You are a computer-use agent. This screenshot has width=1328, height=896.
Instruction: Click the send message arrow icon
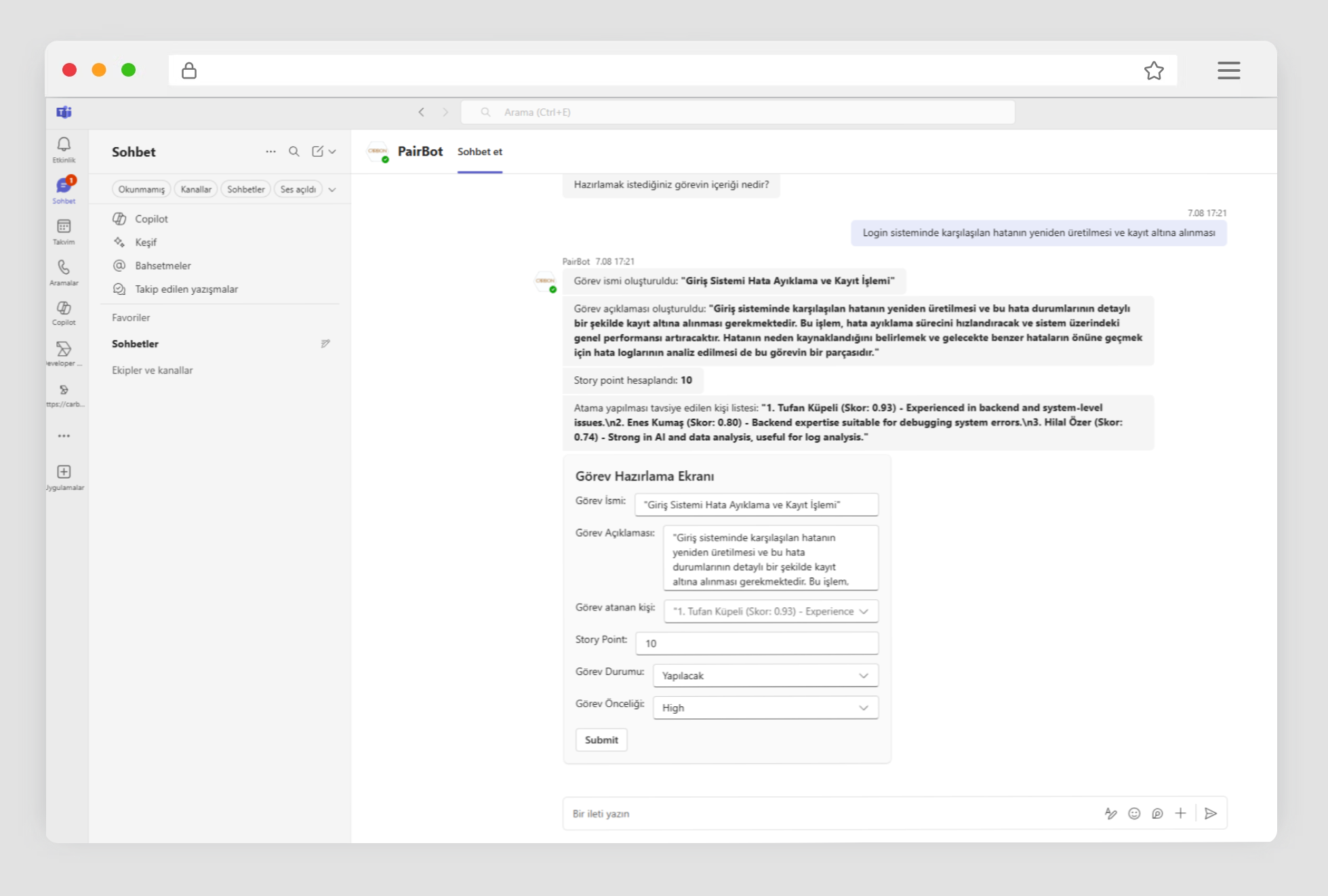coord(1210,813)
